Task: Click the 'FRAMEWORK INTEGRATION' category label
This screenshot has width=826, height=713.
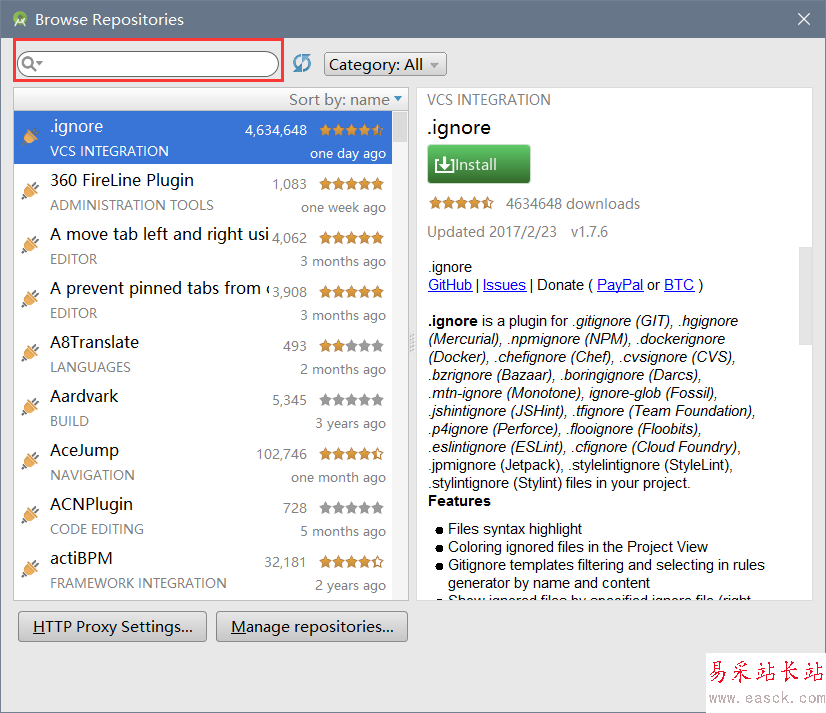Action: [x=138, y=583]
